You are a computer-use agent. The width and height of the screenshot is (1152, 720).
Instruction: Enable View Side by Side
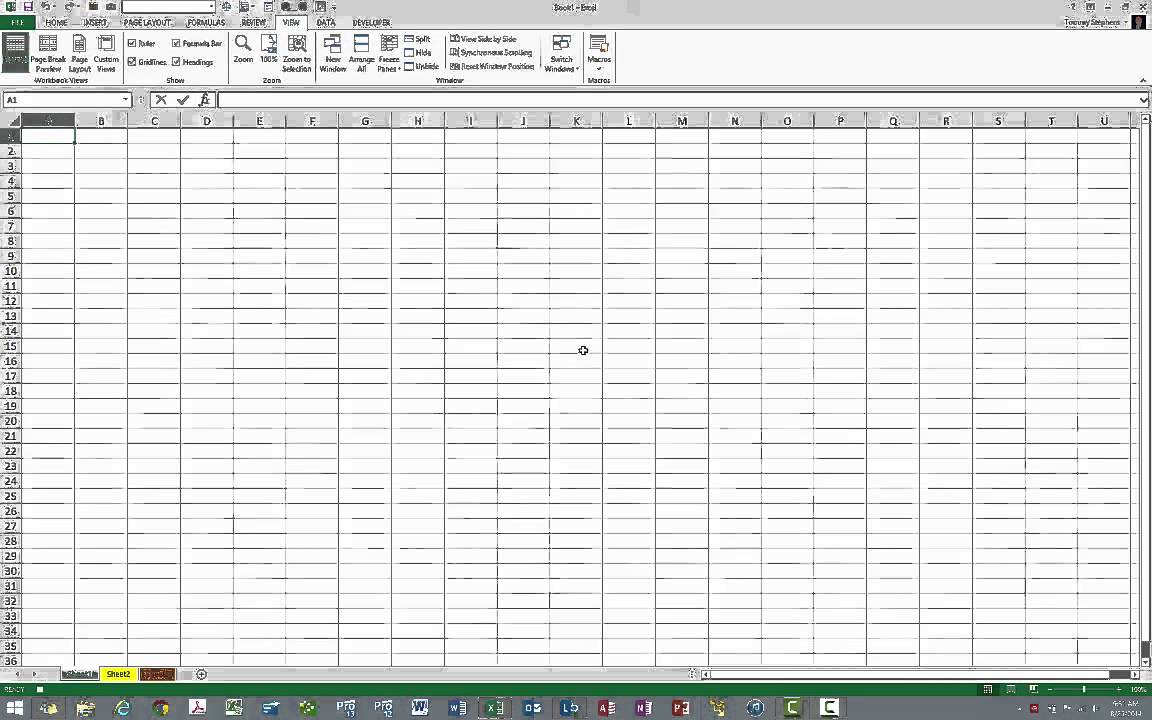(483, 39)
